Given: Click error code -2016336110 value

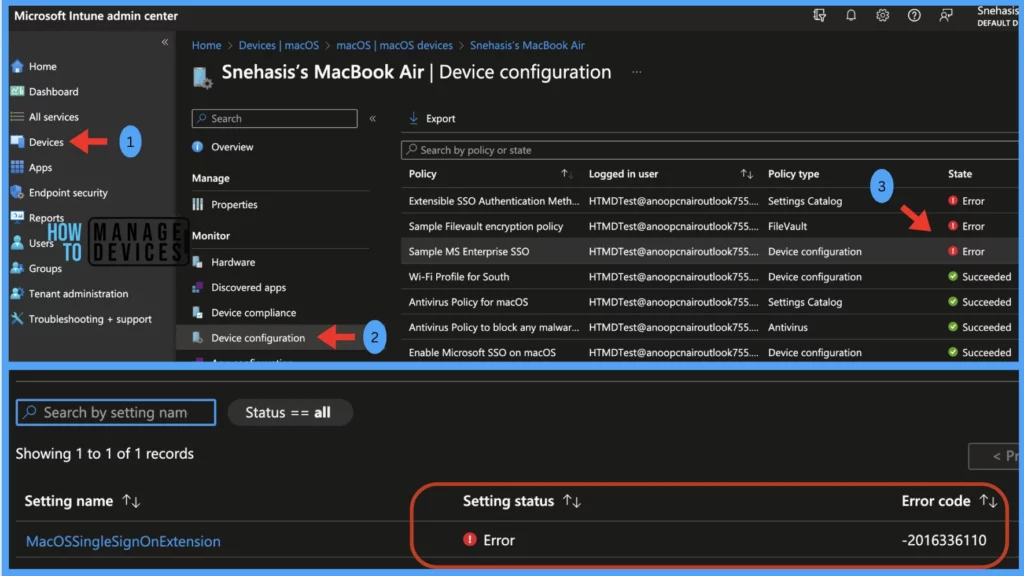Looking at the screenshot, I should [944, 540].
